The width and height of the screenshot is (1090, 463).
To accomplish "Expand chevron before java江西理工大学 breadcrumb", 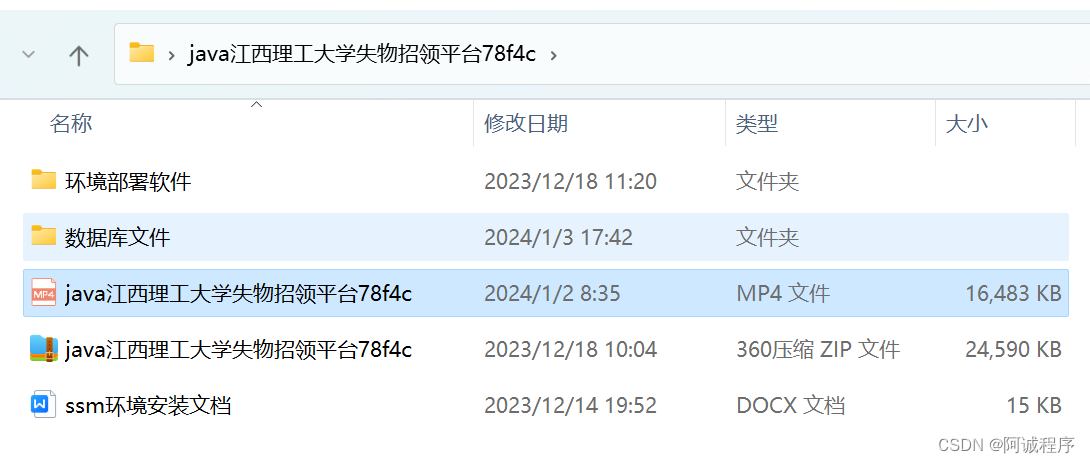I will tap(171, 55).
